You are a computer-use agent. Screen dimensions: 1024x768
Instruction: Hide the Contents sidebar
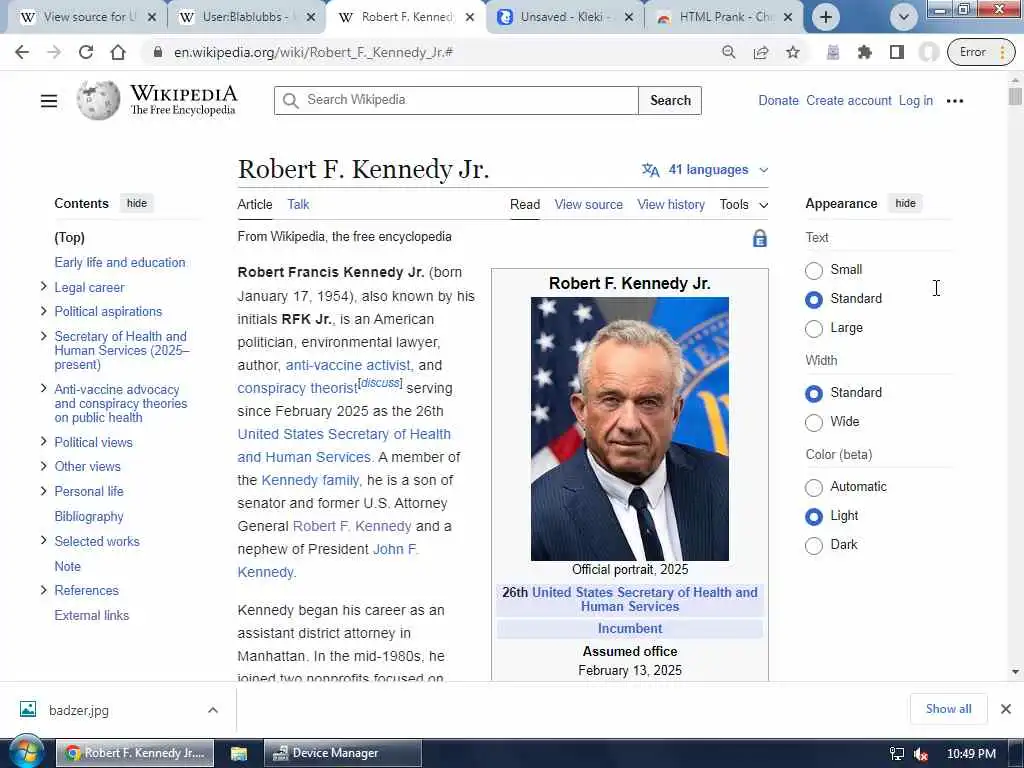136,203
